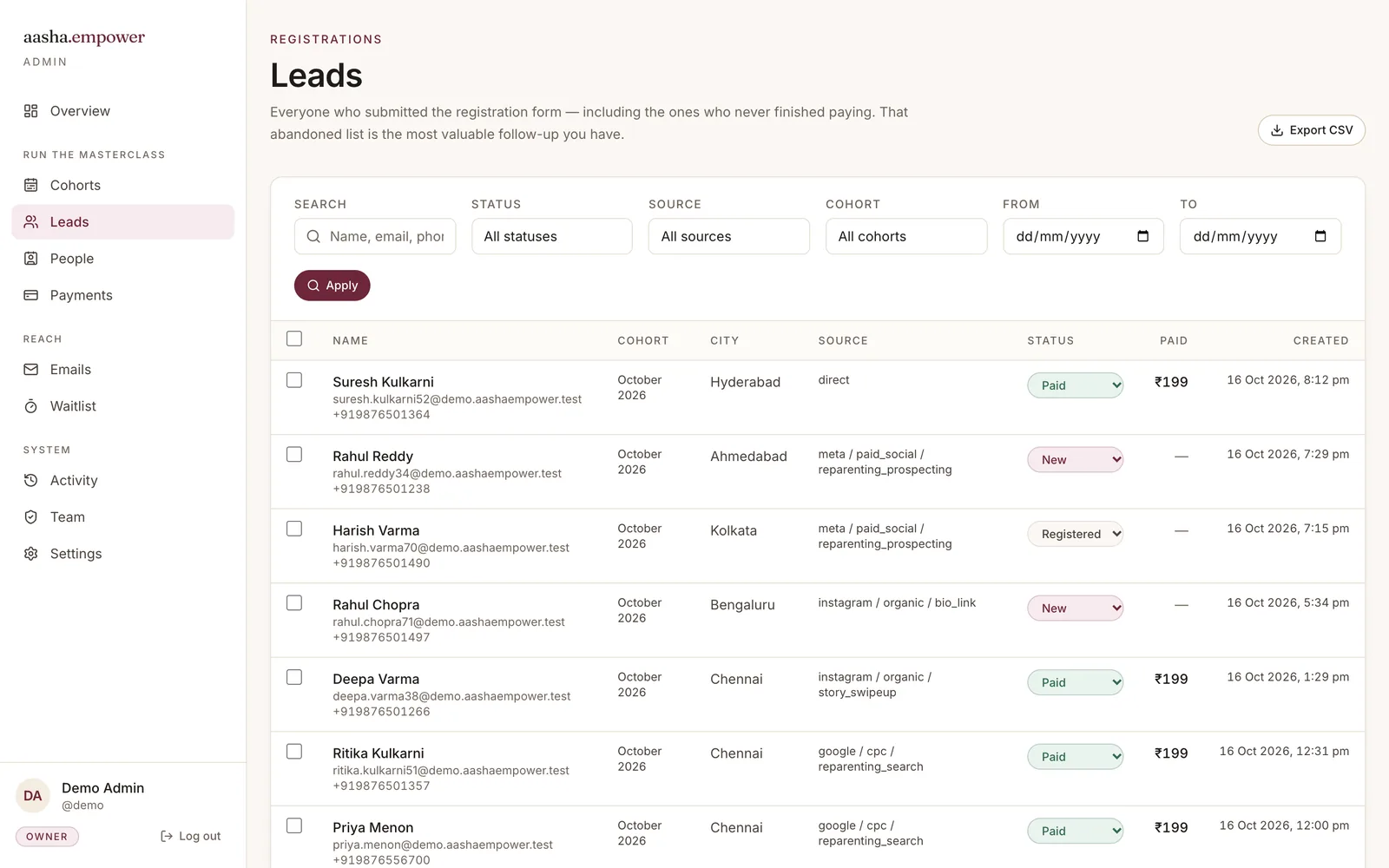The height and width of the screenshot is (868, 1389).
Task: Focus the From date input field
Action: (x=1083, y=236)
